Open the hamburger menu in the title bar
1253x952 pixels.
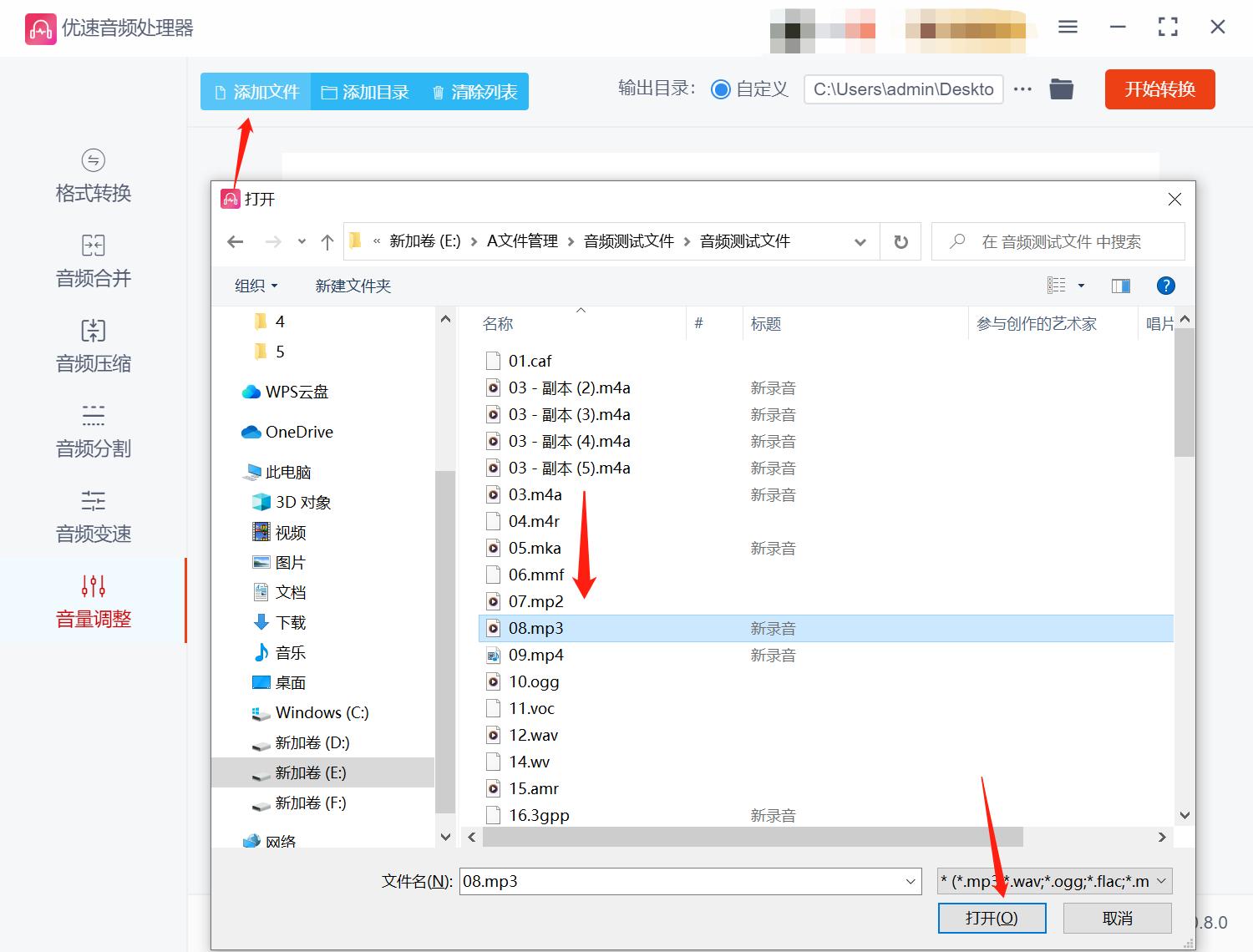(x=1068, y=27)
